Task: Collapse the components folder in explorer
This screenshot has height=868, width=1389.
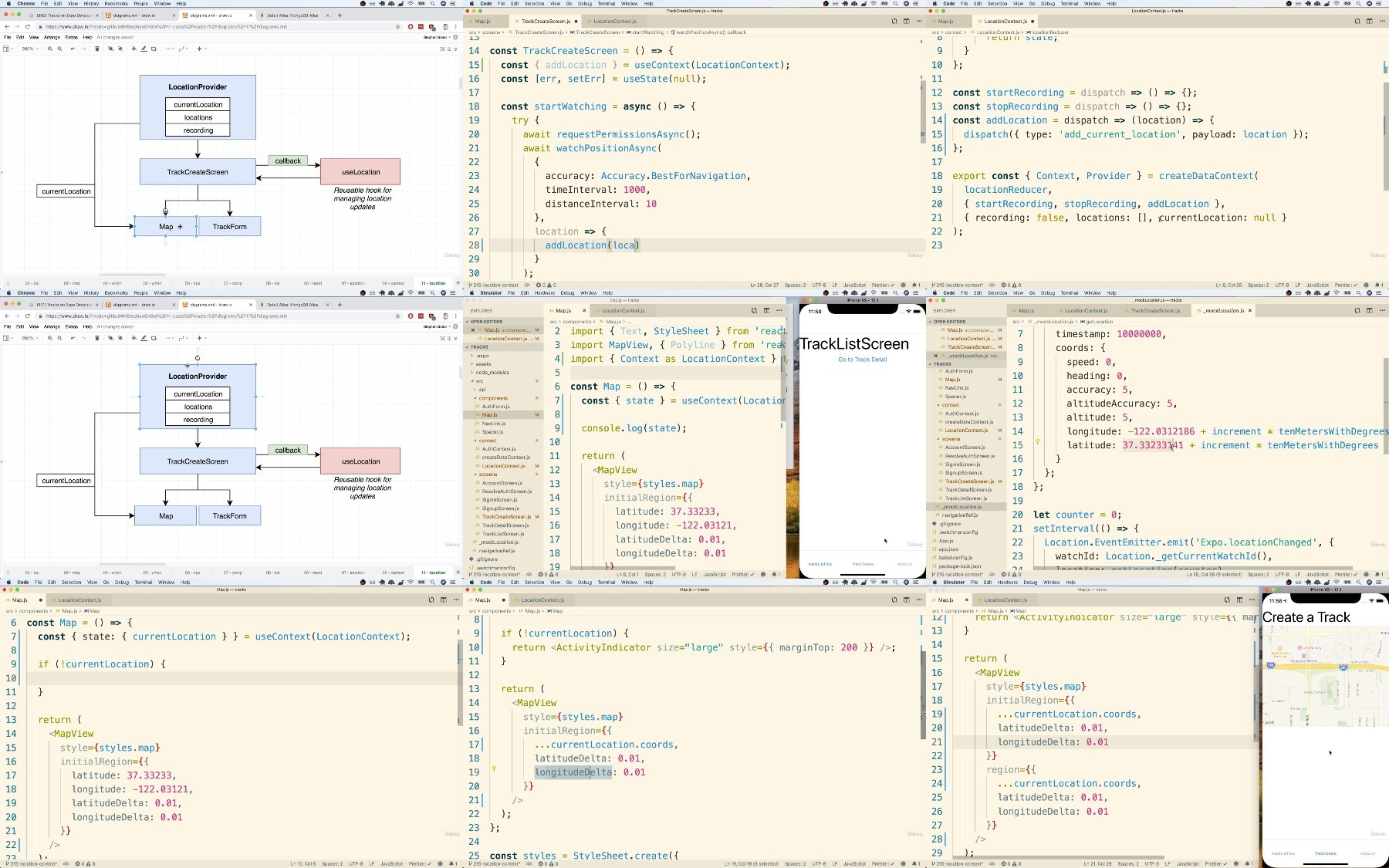Action: tap(476, 398)
